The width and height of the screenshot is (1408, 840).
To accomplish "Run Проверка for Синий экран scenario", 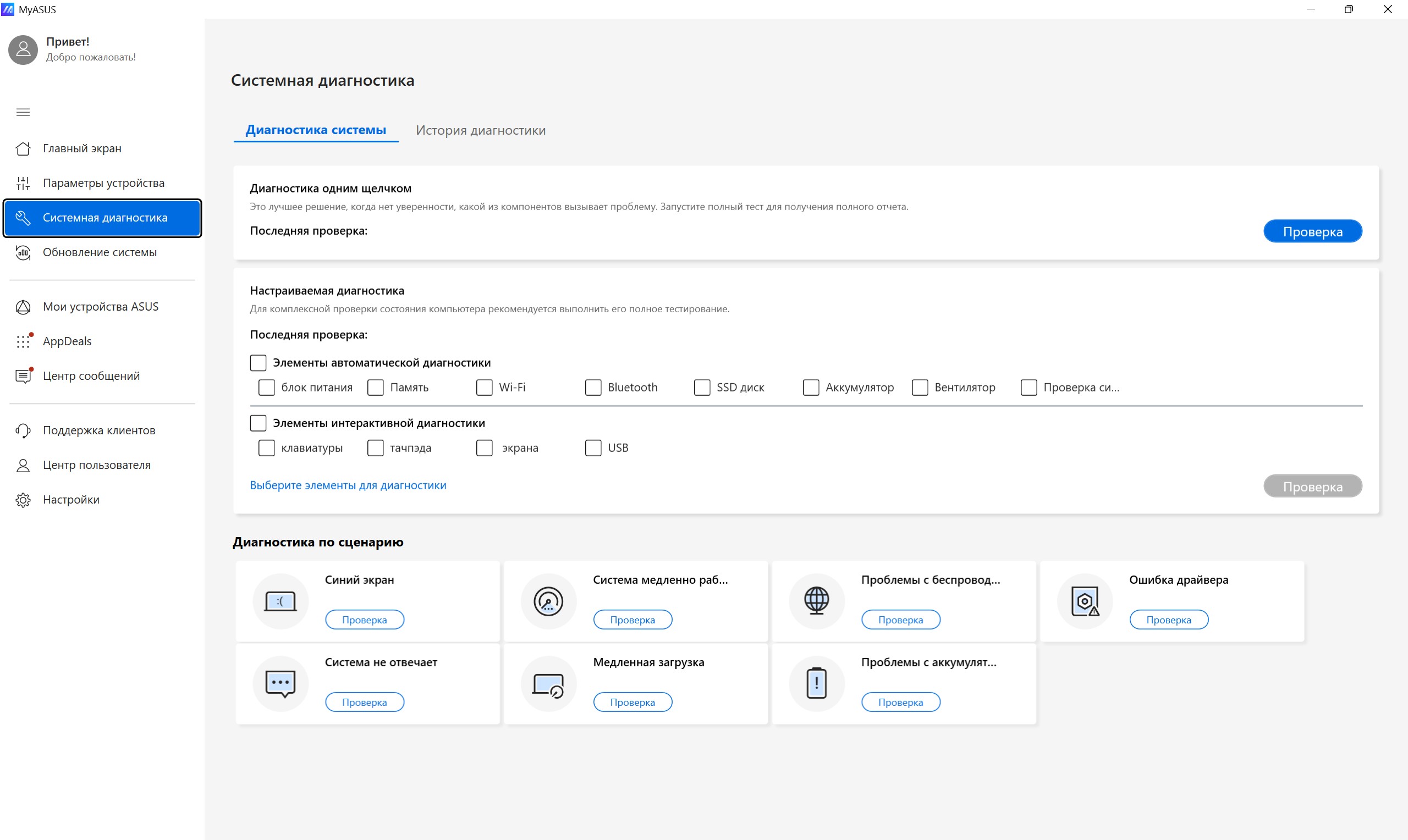I will tap(365, 620).
